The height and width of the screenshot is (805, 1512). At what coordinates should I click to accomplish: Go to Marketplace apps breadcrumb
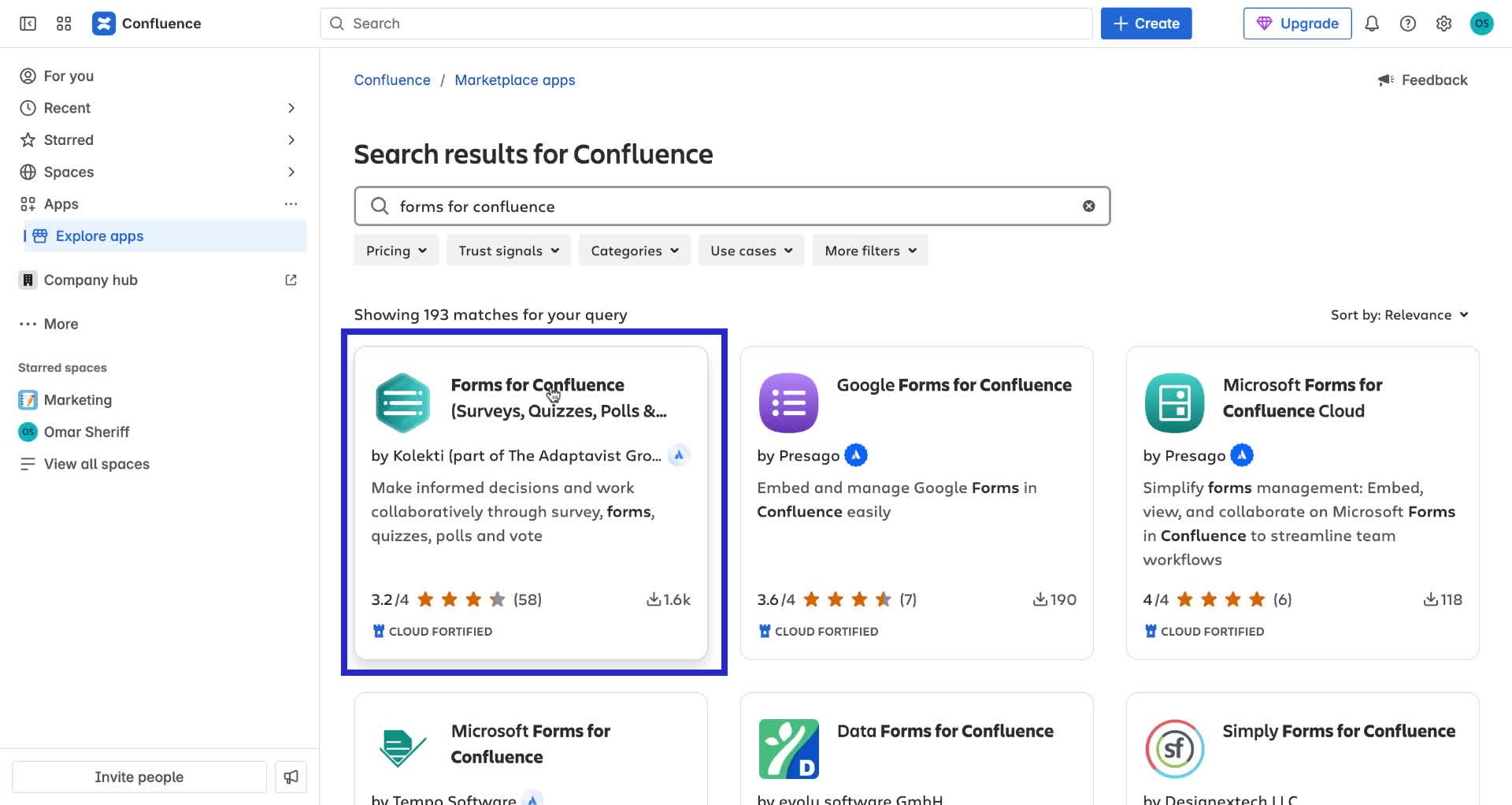[515, 80]
